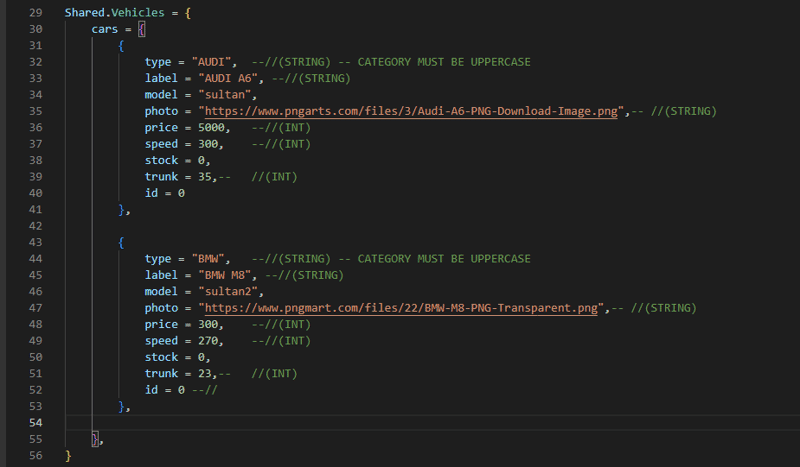This screenshot has width=800, height=467.
Task: Place cursor on opening brace on line 43
Action: coord(121,242)
